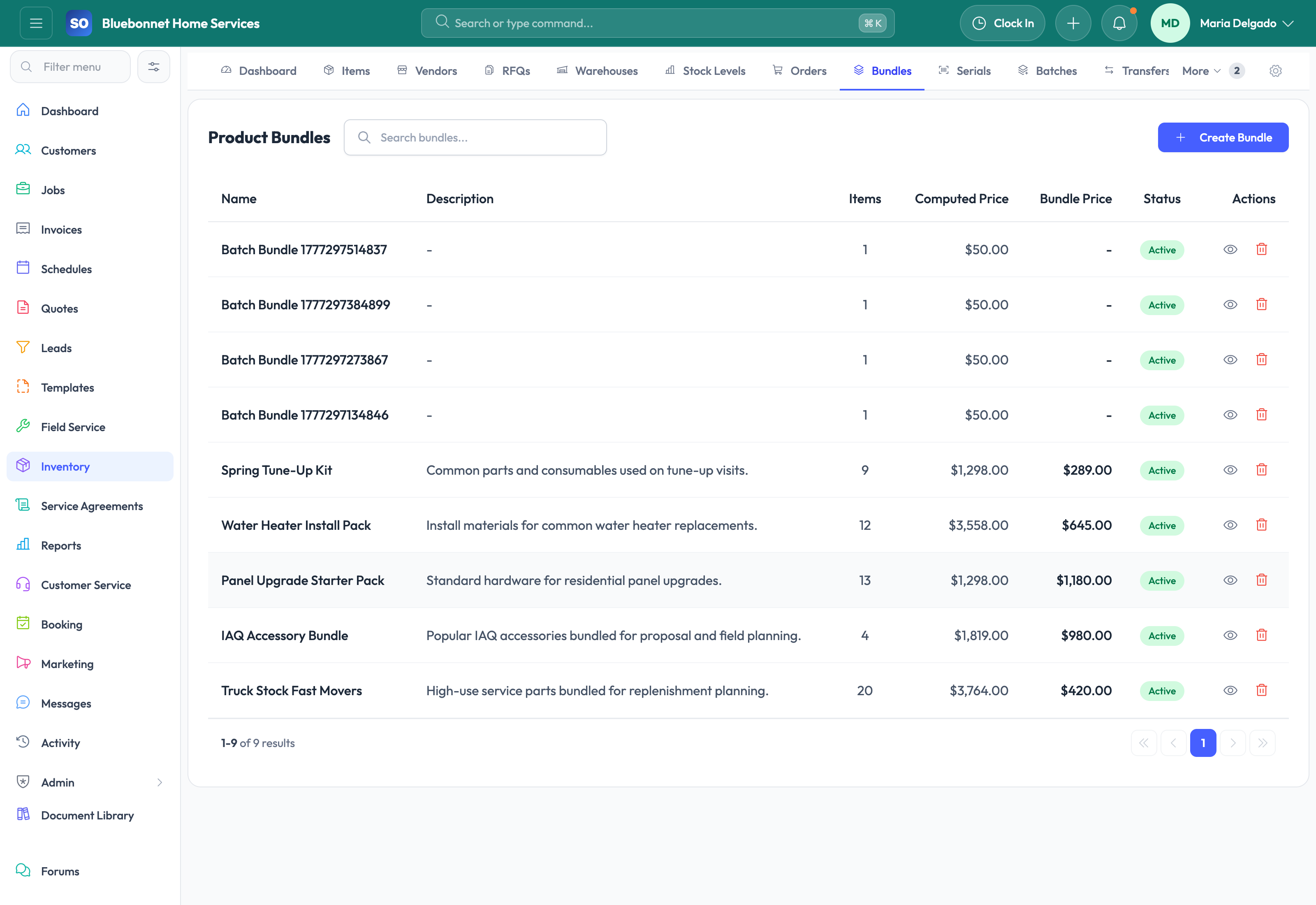Focus the Search bundles field
This screenshot has width=1316, height=905.
[475, 137]
